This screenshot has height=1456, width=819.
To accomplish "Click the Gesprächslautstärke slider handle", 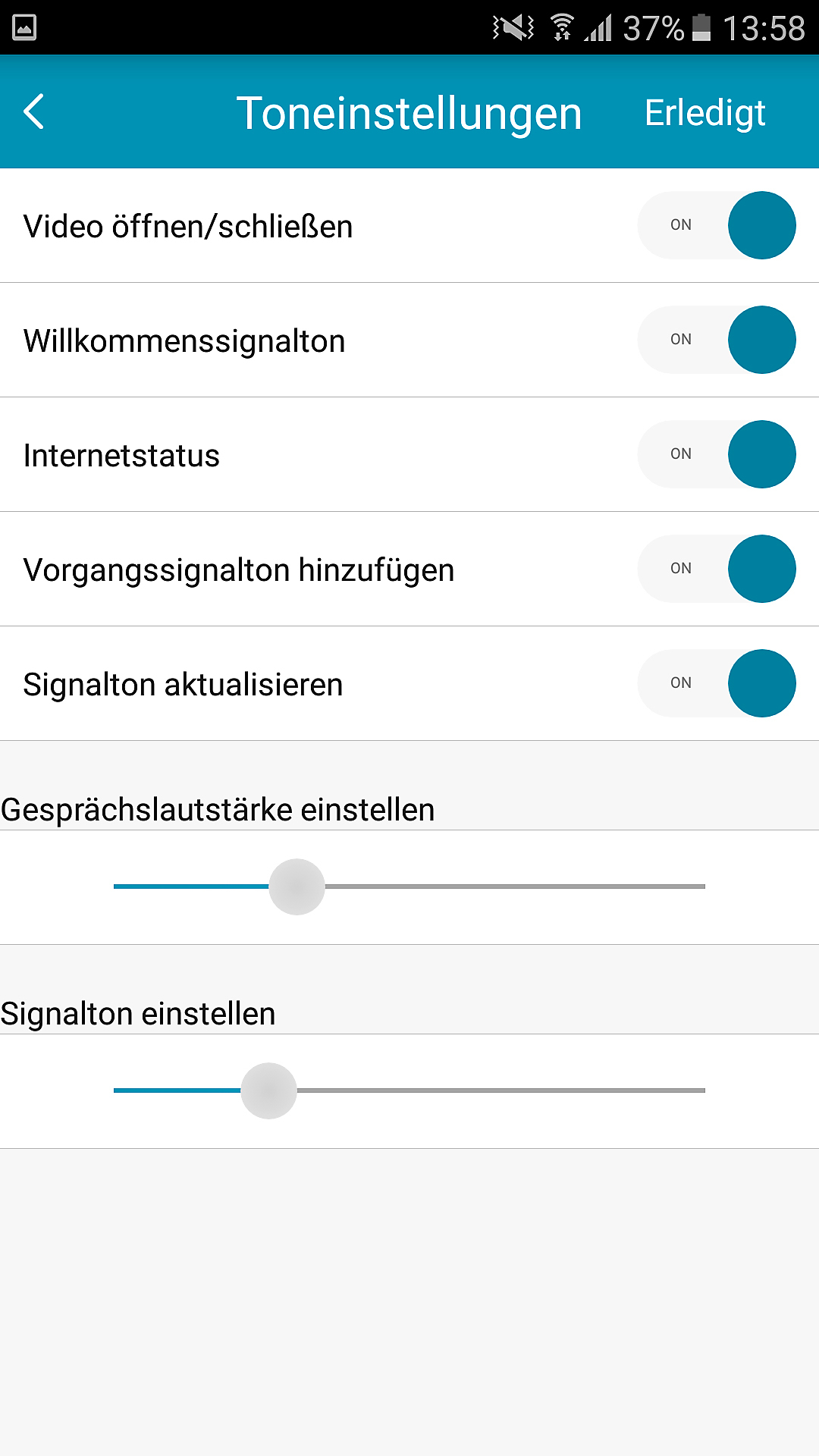I will [x=297, y=886].
